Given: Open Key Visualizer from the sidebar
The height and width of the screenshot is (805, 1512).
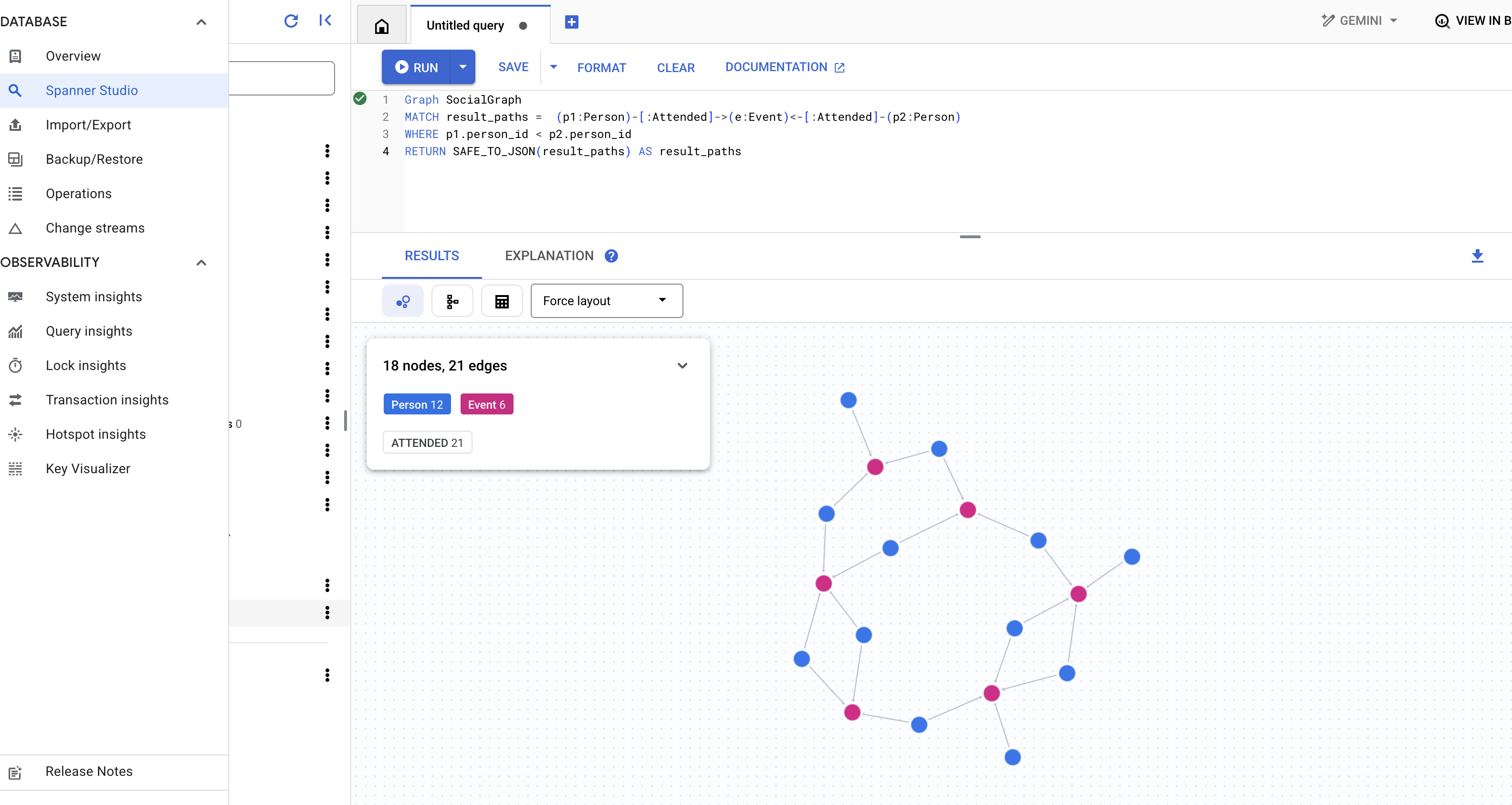Looking at the screenshot, I should (87, 468).
